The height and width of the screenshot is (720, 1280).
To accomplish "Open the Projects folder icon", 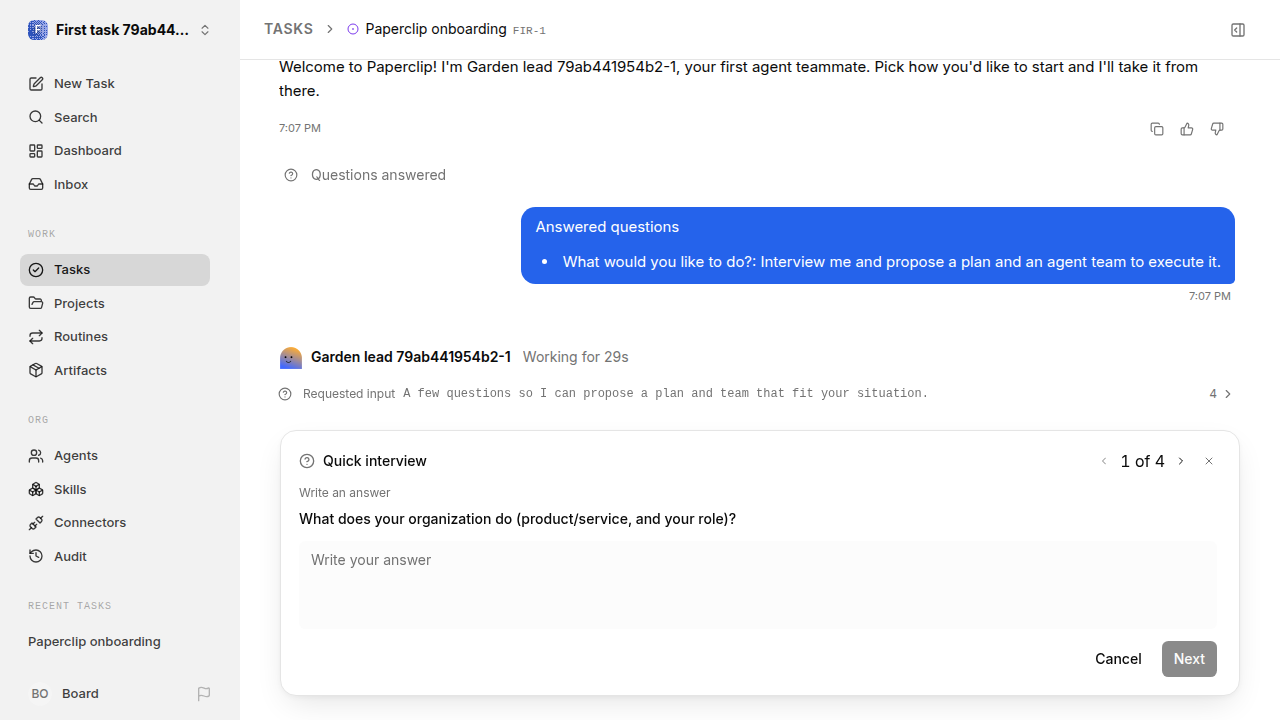I will (x=36, y=303).
